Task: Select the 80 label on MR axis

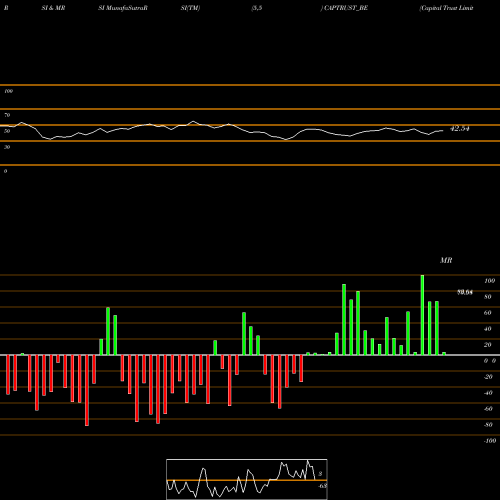Action: (x=487, y=297)
